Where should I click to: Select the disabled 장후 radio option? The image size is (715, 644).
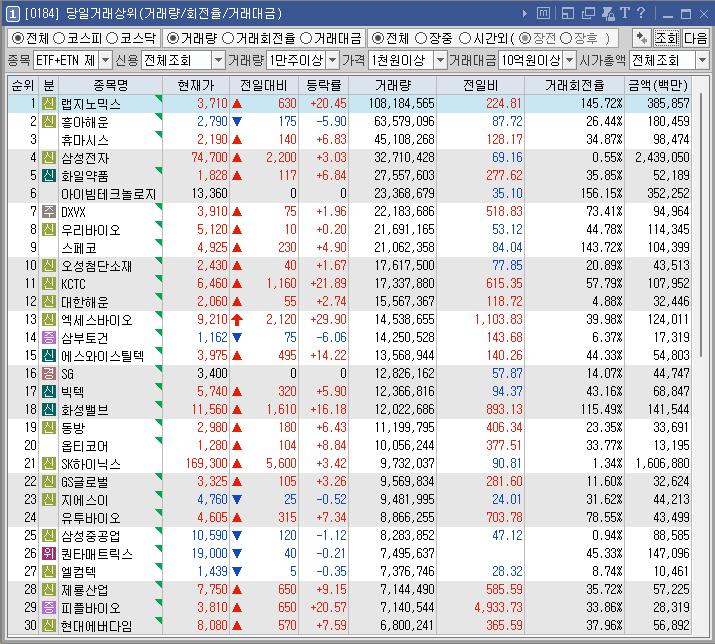point(566,38)
